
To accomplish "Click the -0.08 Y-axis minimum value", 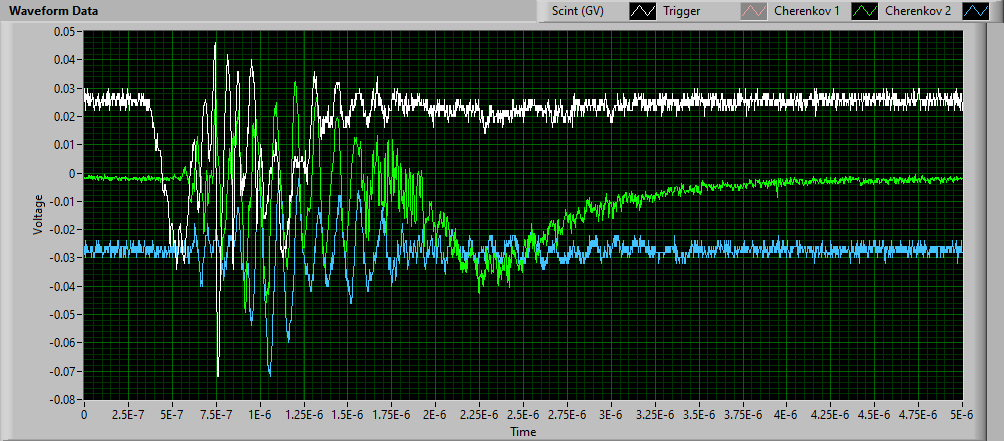I will point(63,399).
